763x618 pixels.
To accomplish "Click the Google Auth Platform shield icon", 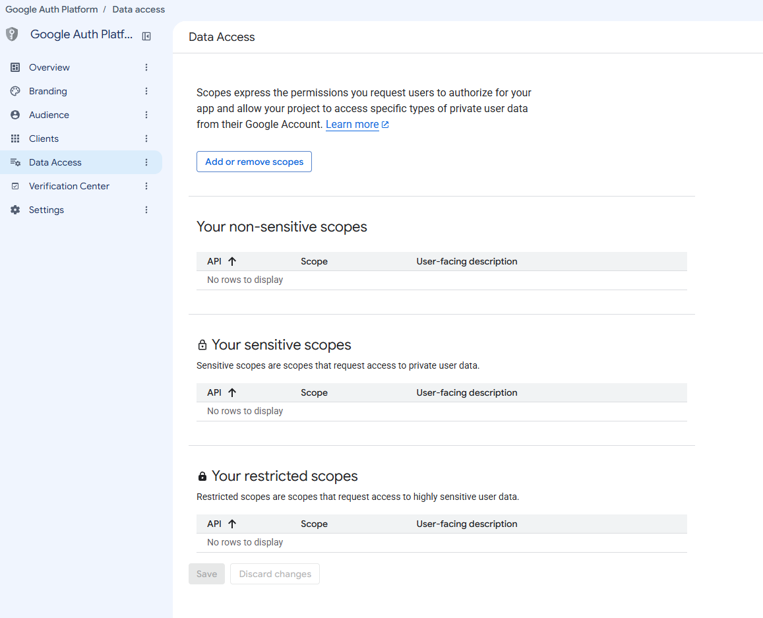I will click(12, 34).
